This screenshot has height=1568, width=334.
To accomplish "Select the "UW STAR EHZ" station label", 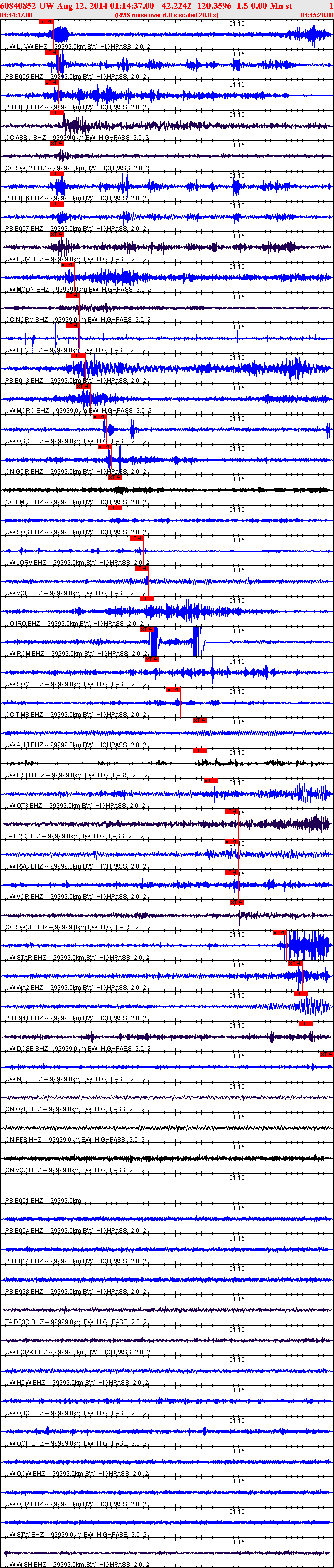I will click(25, 959).
